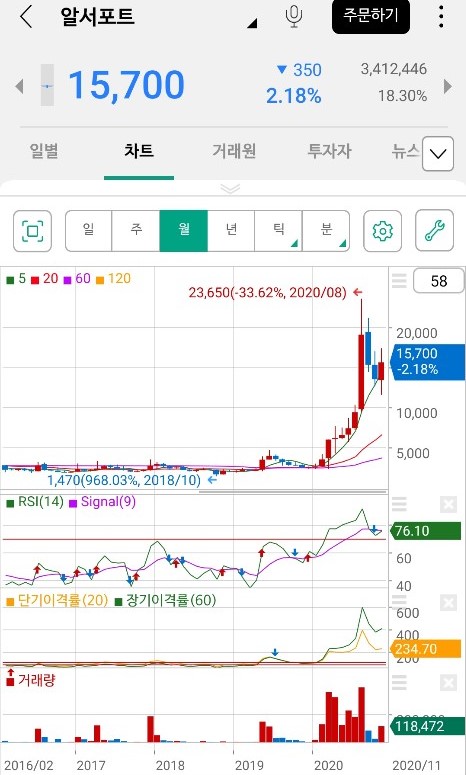
Task: Select the 월 monthly chart period
Action: click(183, 231)
